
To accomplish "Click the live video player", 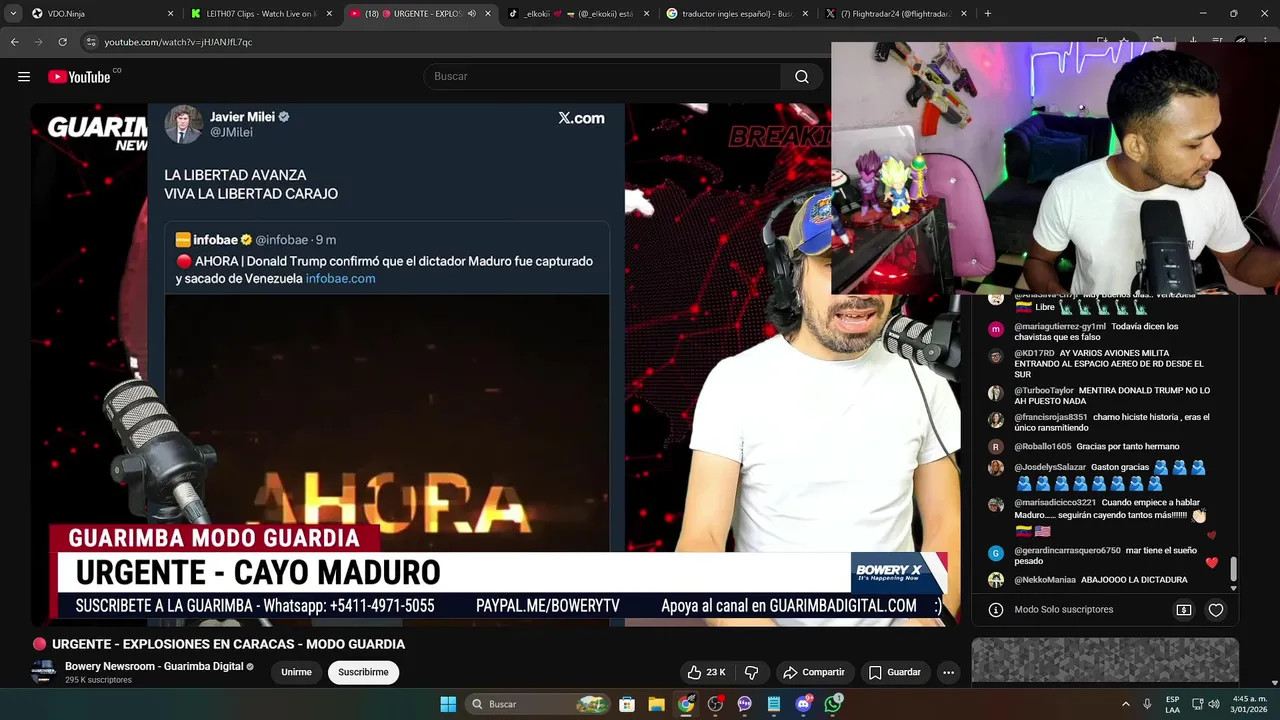I will pyautogui.click(x=495, y=364).
